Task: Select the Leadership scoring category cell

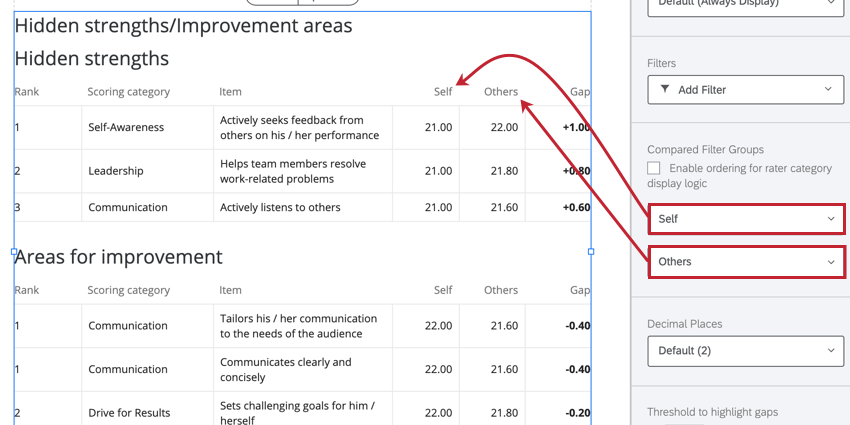Action: [x=116, y=171]
